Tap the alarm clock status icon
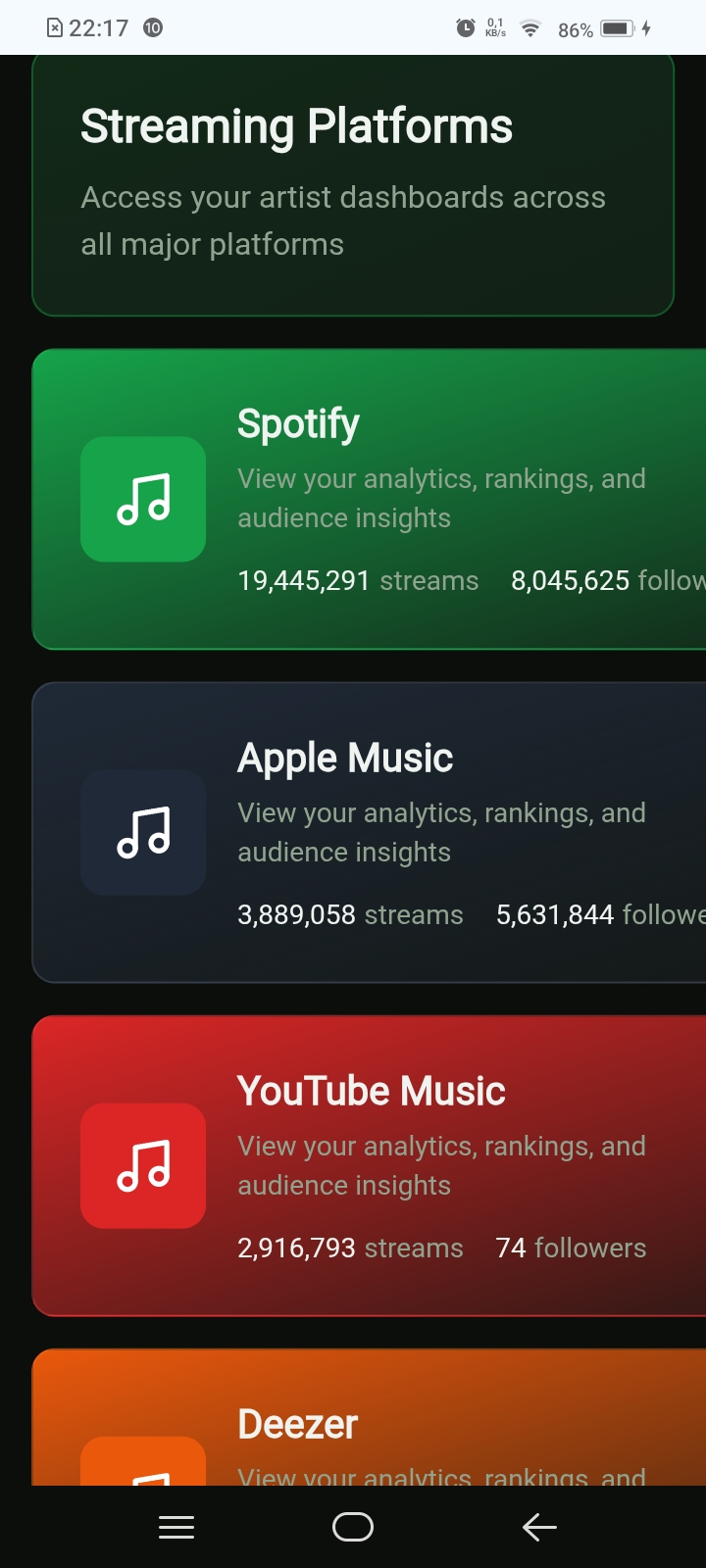 [x=466, y=28]
